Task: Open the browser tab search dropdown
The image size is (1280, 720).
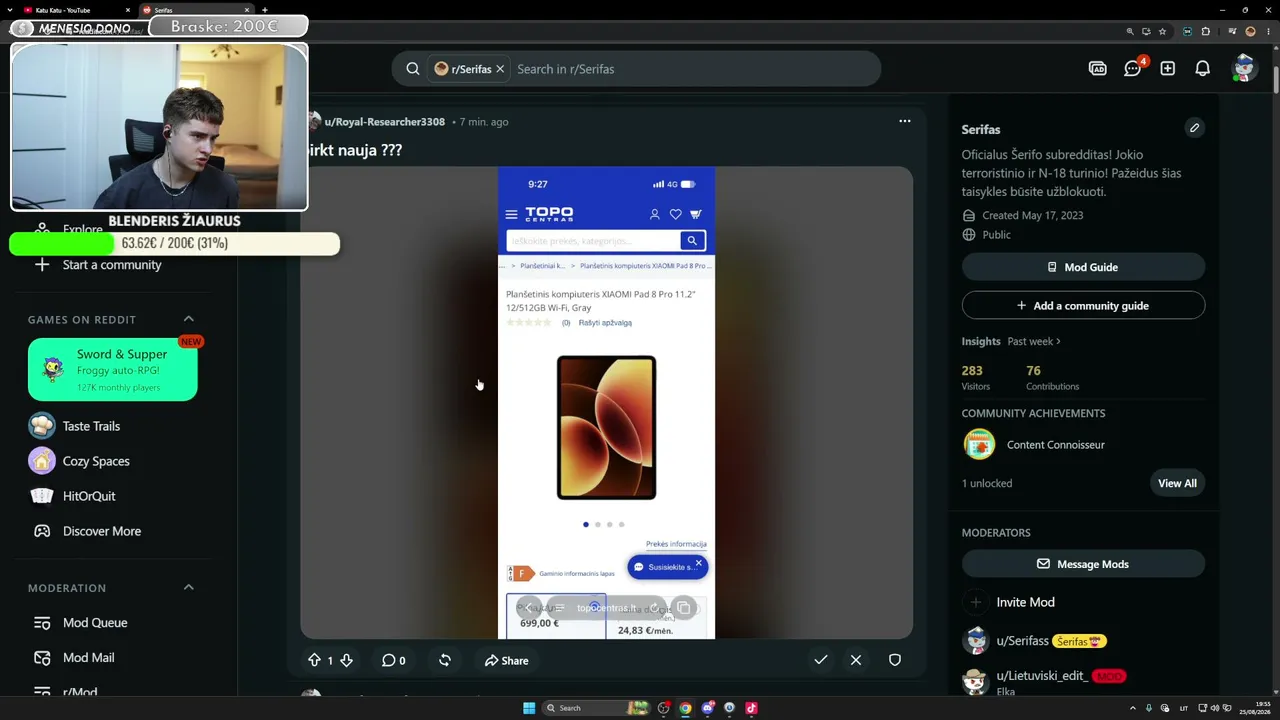Action: pos(8,10)
